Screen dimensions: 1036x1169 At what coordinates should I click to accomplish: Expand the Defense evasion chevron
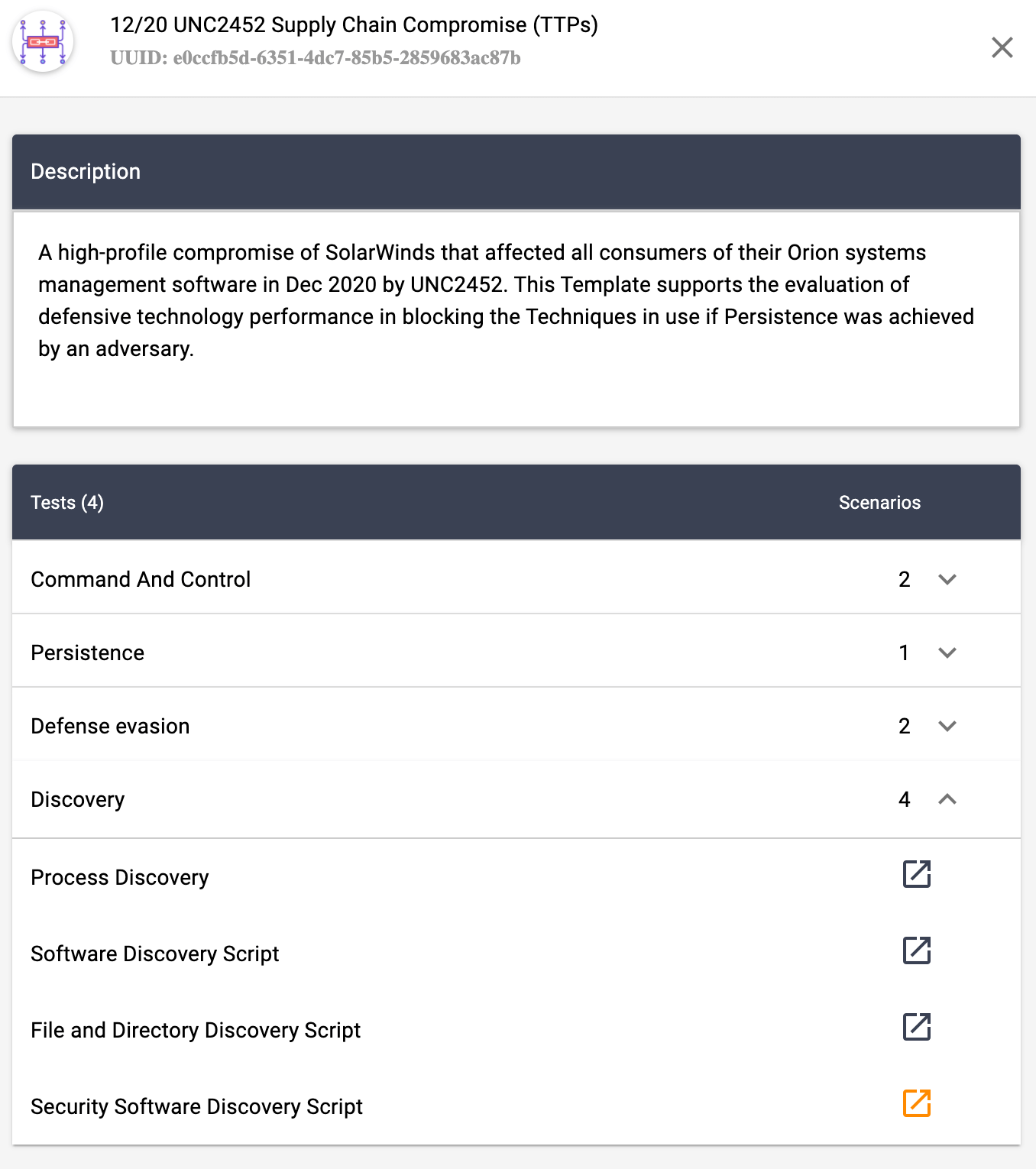pos(947,726)
